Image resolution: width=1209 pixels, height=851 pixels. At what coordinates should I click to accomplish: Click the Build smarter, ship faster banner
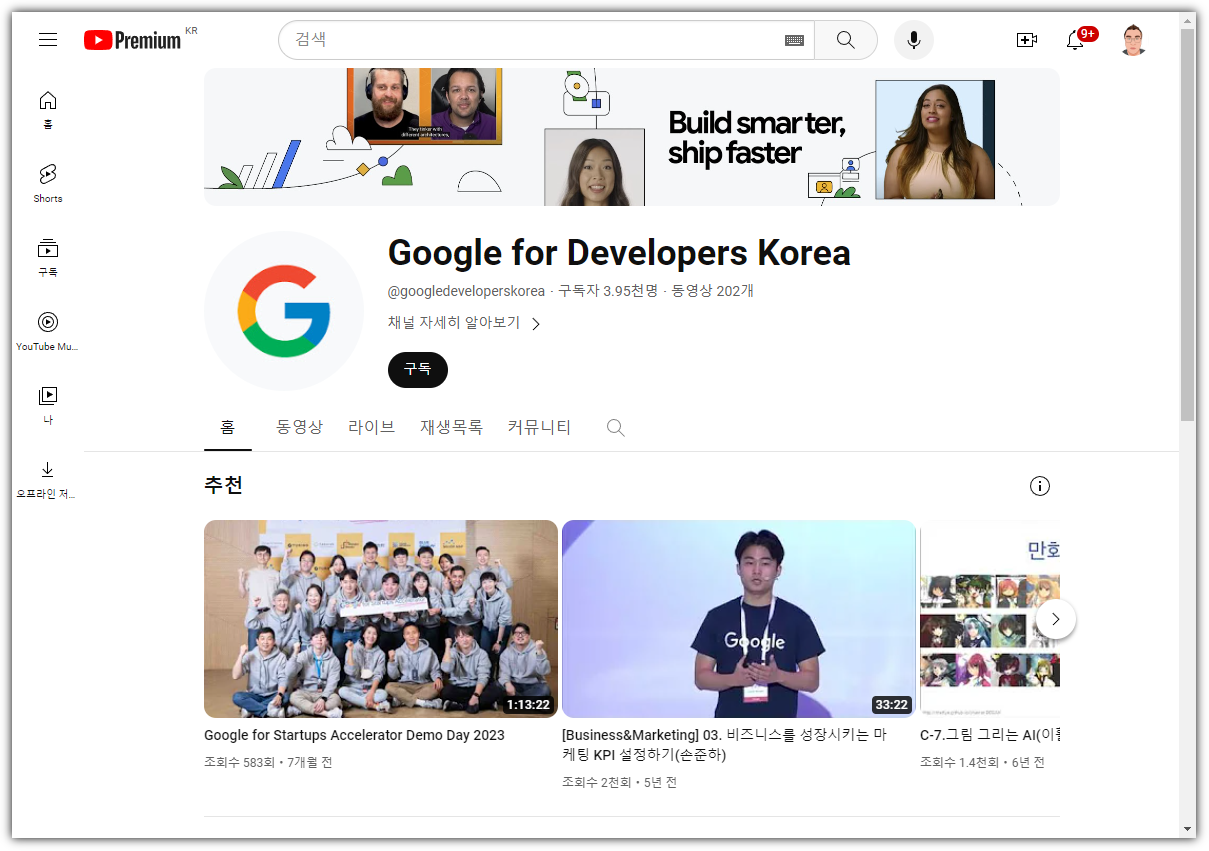pos(632,137)
